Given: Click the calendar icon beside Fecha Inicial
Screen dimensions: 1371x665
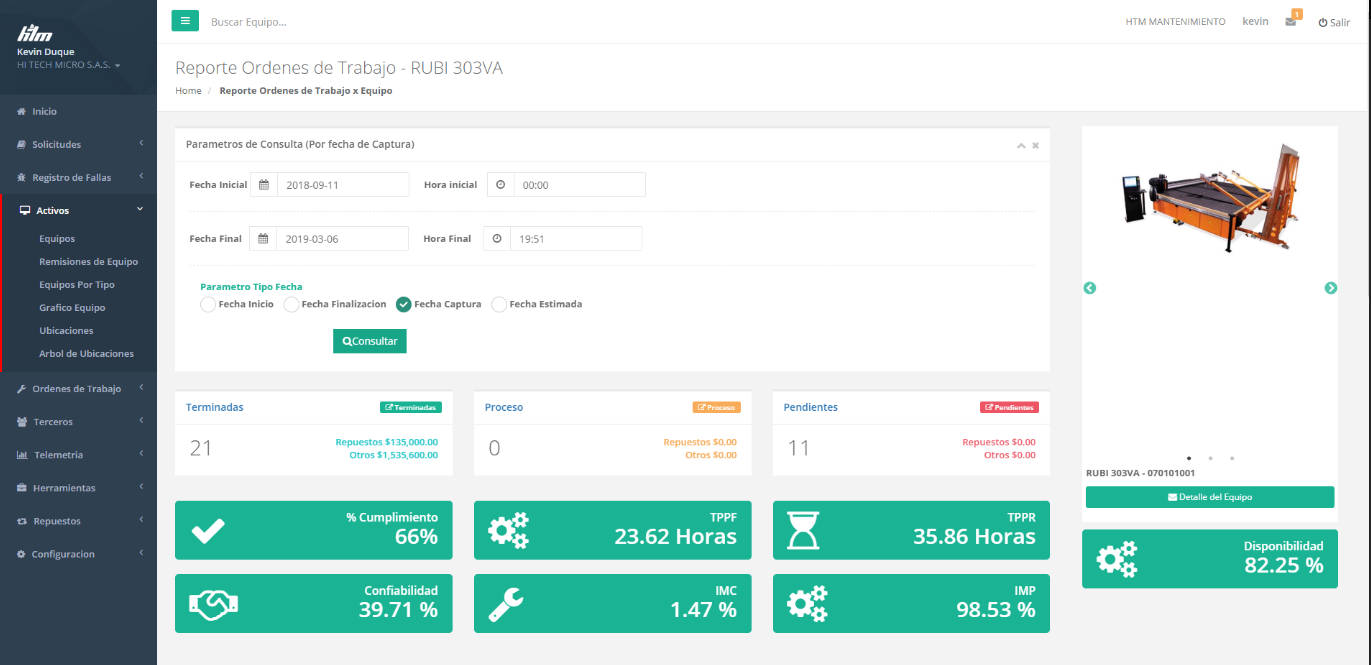Looking at the screenshot, I should (264, 185).
